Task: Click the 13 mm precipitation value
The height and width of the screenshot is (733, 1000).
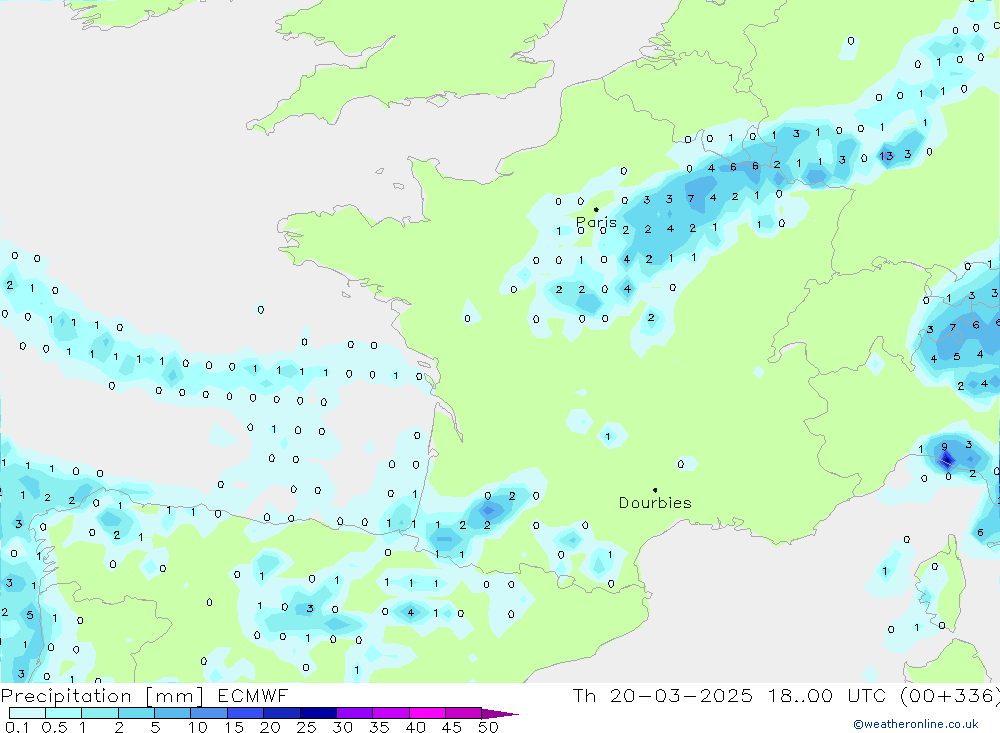Action: tap(886, 156)
